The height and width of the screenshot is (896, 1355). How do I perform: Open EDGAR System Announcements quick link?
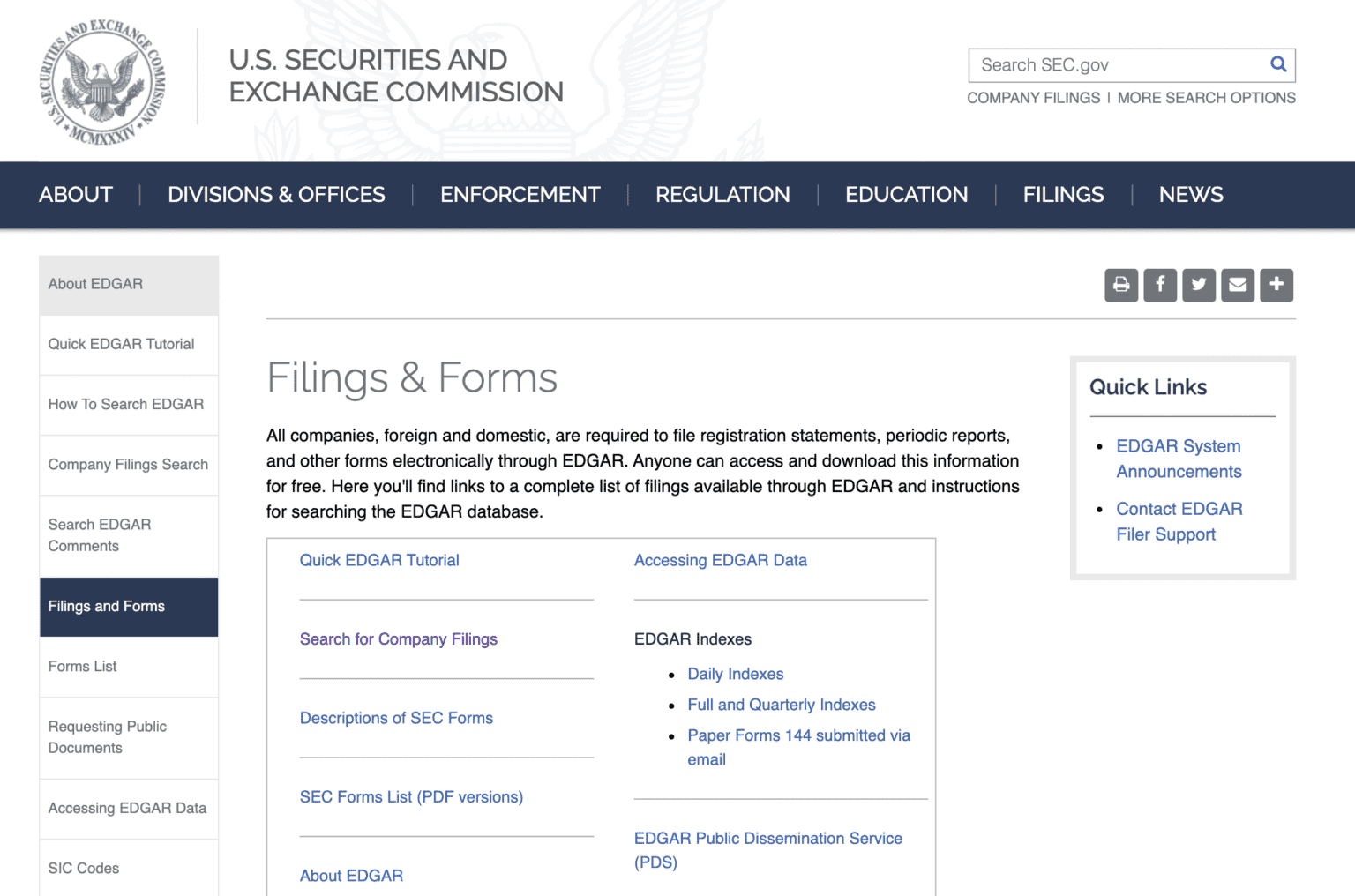(x=1179, y=459)
